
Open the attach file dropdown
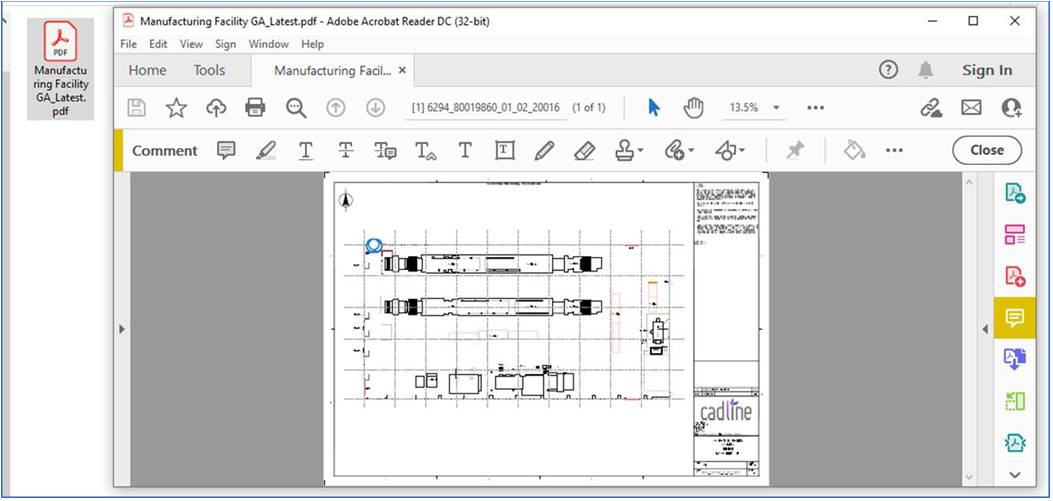(x=679, y=150)
